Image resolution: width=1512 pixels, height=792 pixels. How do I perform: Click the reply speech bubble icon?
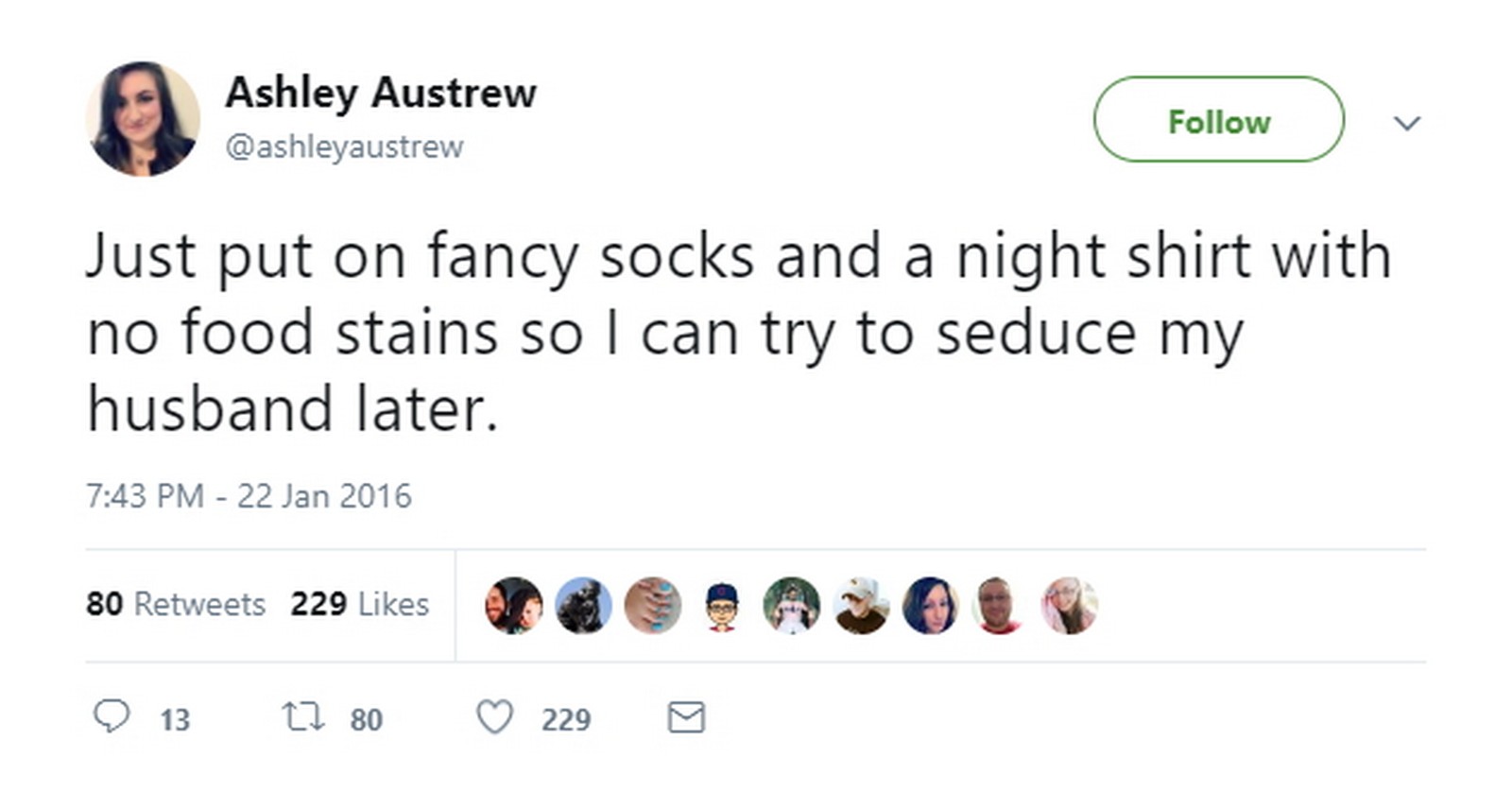(112, 716)
